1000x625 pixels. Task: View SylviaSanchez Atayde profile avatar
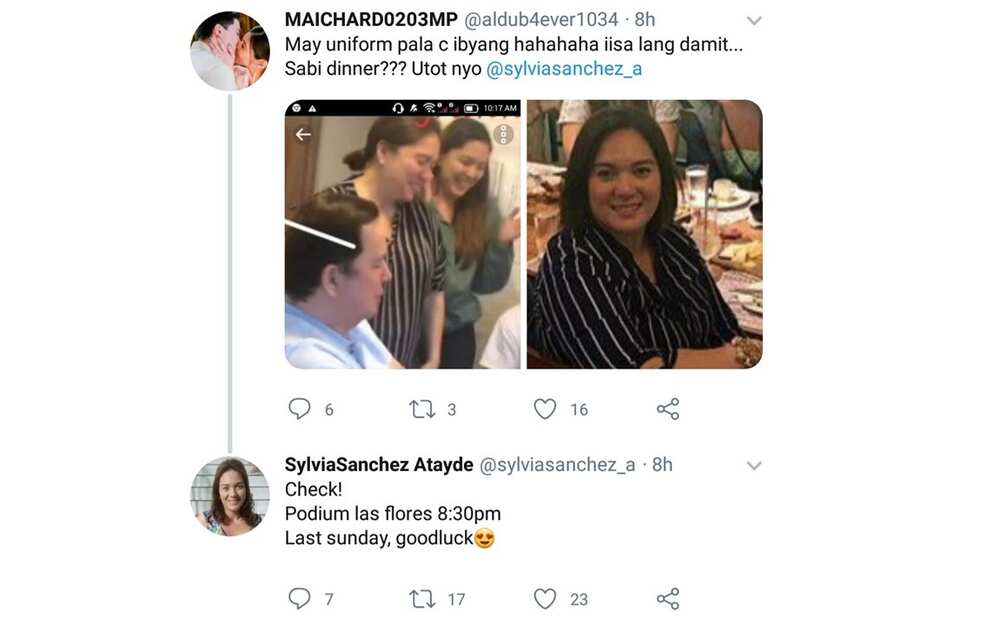point(230,496)
